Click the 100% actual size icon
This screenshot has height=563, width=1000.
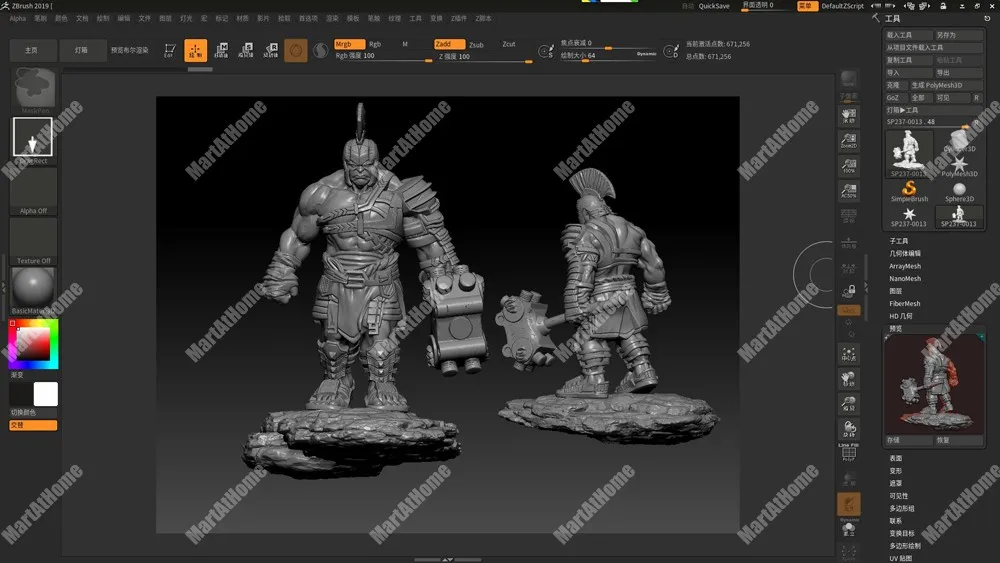[x=848, y=166]
